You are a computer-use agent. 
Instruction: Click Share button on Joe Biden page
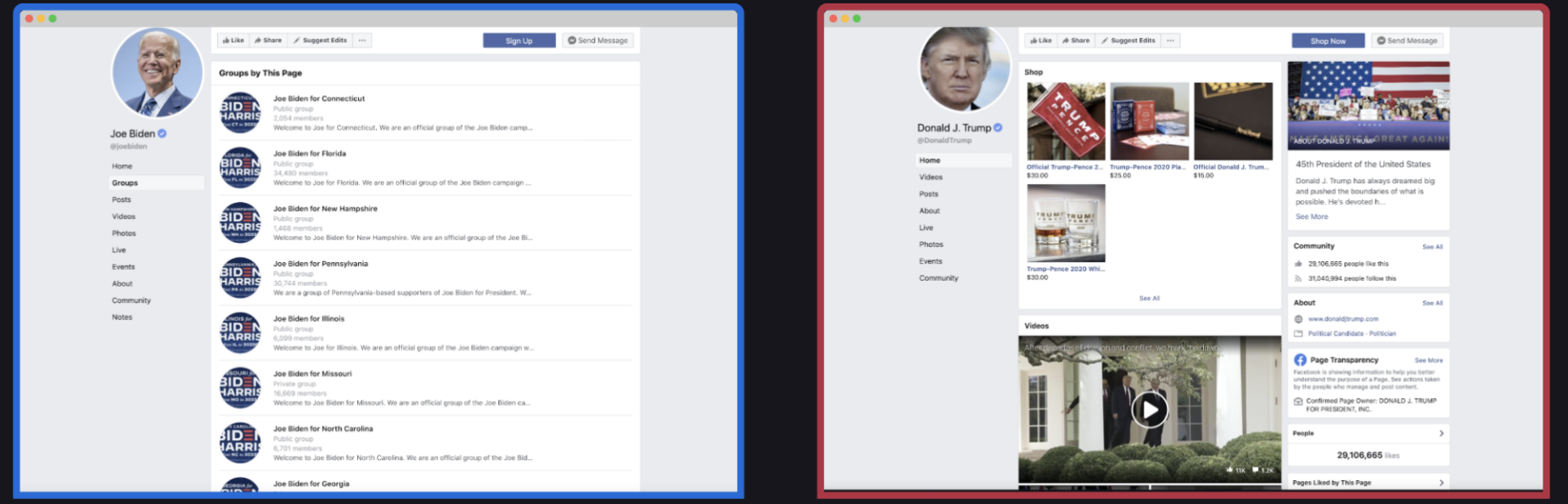pos(268,40)
